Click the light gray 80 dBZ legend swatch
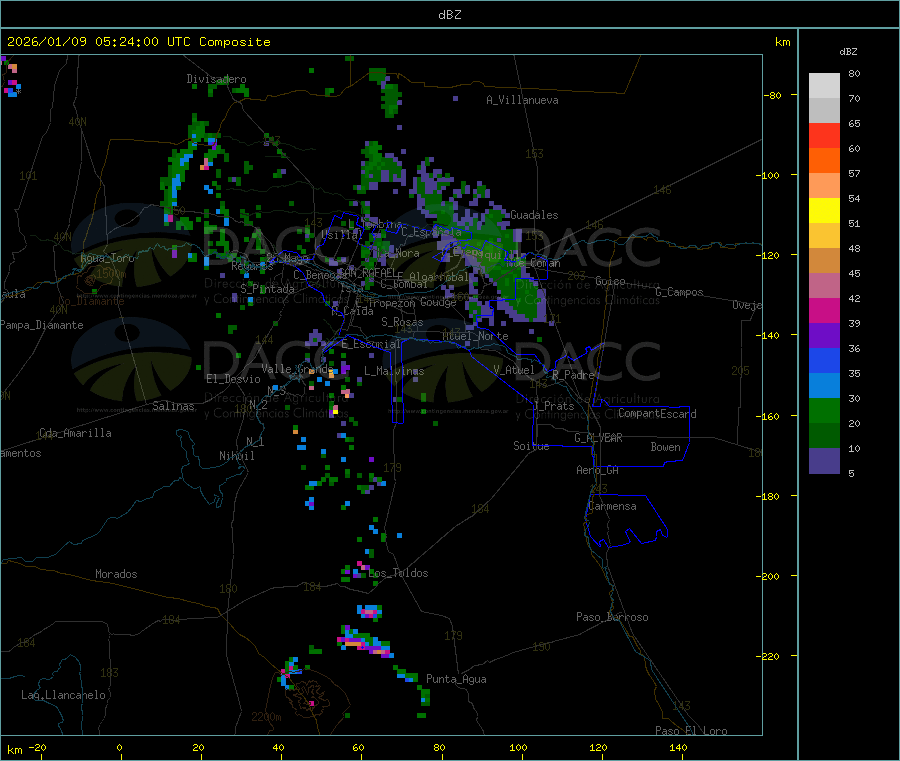This screenshot has height=761, width=900. coord(824,86)
